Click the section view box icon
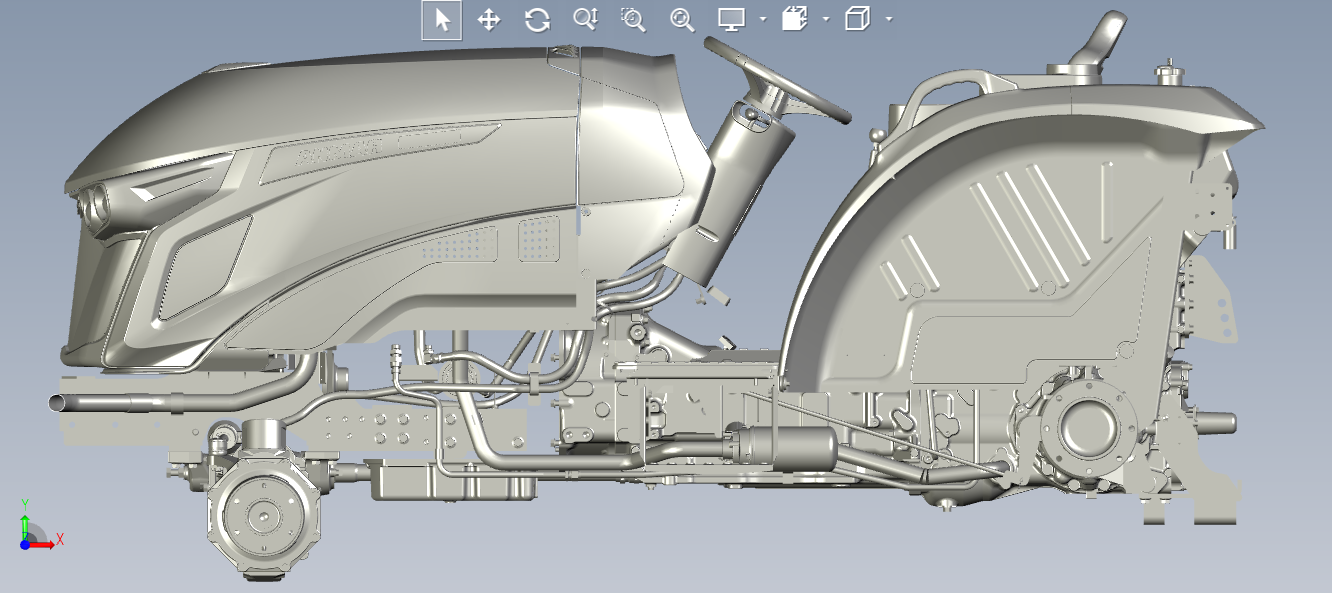The image size is (1332, 593). 794,20
